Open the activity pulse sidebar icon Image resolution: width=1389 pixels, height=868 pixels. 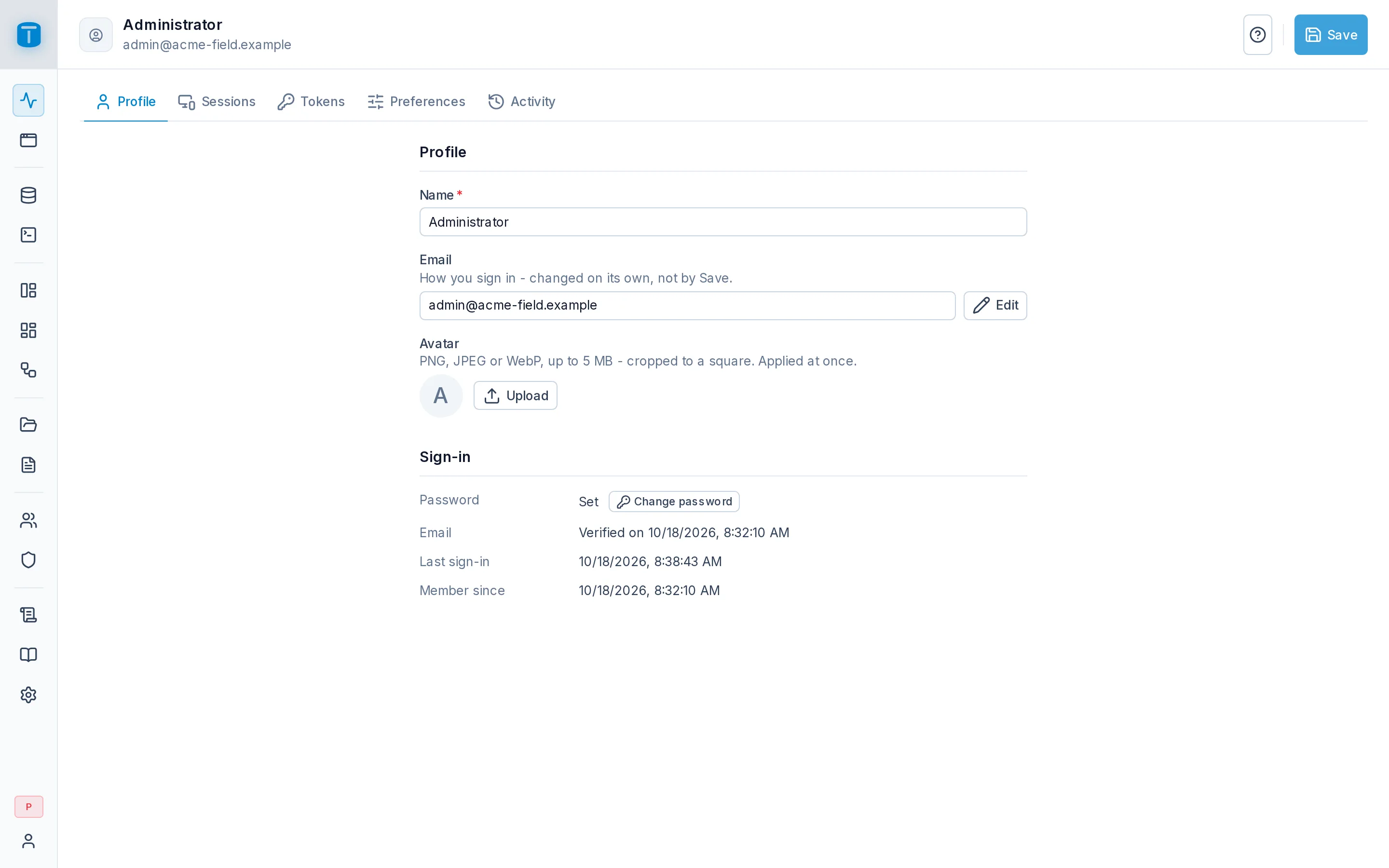tap(29, 100)
